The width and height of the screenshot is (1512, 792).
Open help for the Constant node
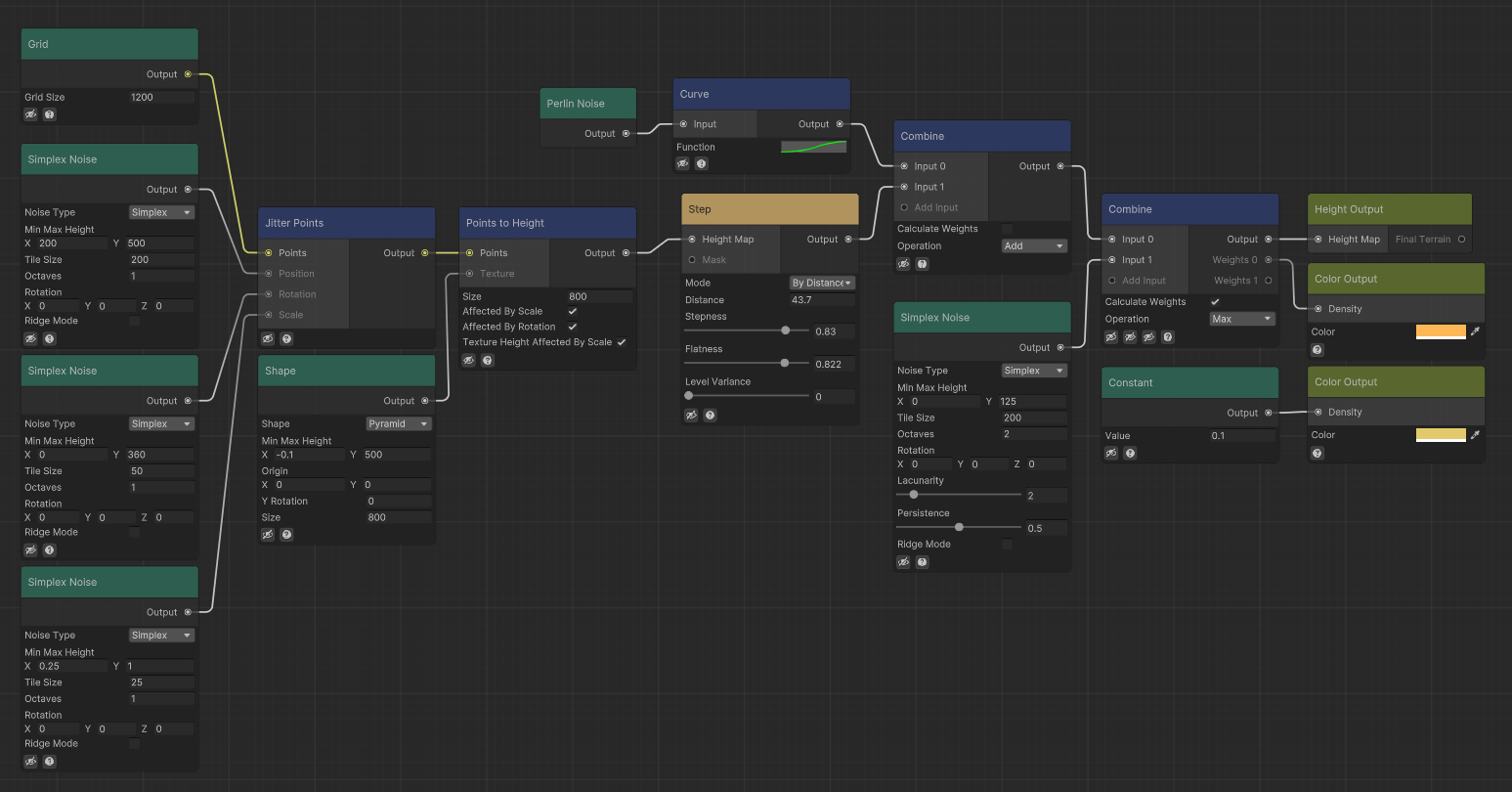[1130, 454]
